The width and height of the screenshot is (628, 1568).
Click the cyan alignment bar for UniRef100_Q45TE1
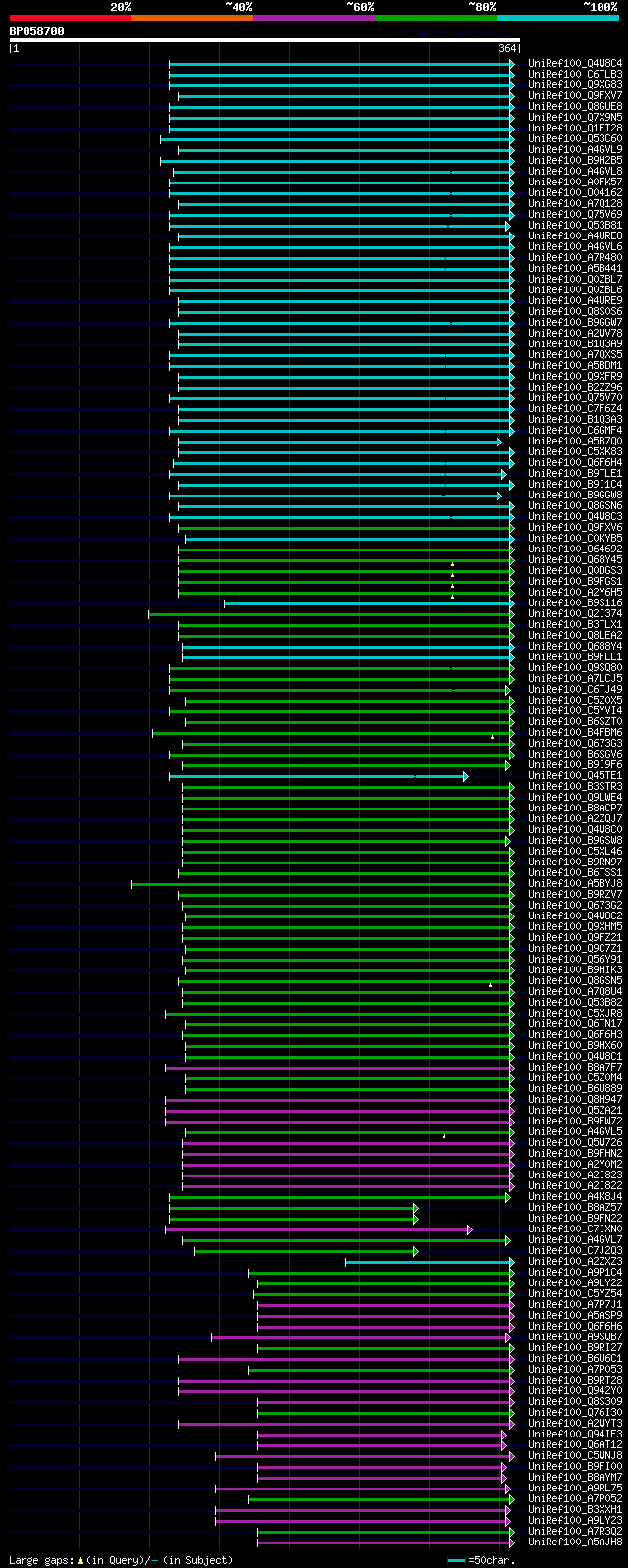click(318, 776)
